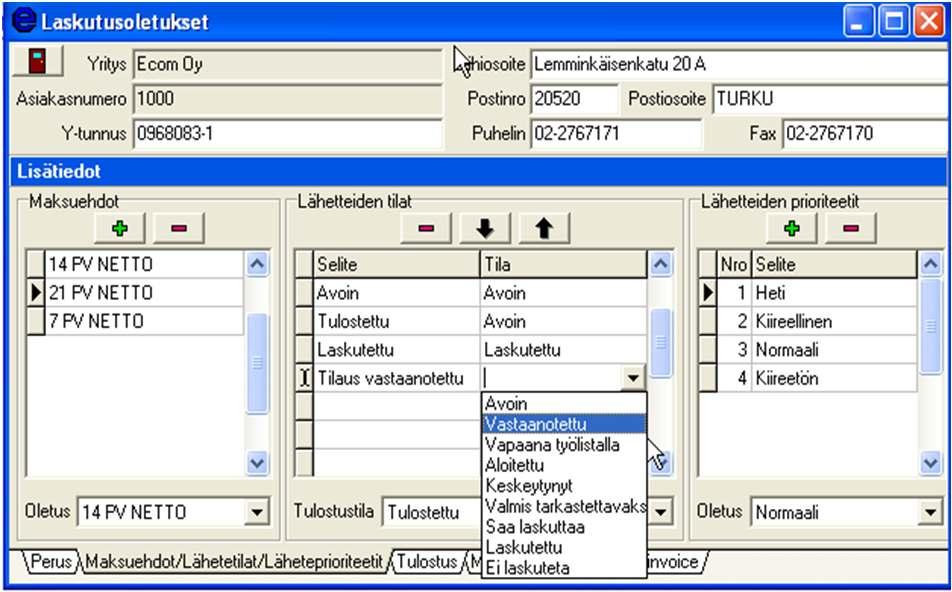Screen dimensions: 952x592
Task: Move status up with the up arrow
Action: tap(544, 228)
